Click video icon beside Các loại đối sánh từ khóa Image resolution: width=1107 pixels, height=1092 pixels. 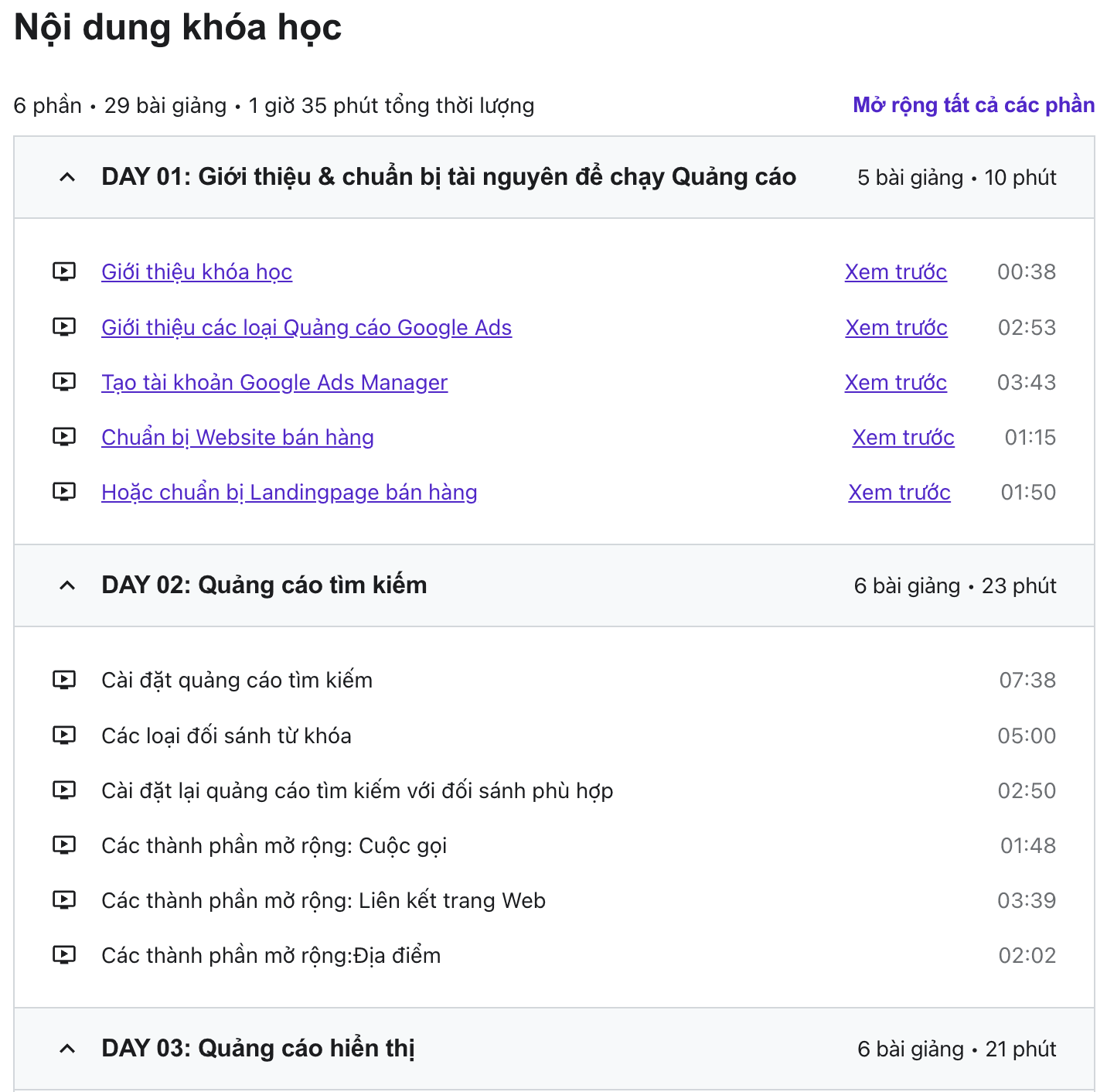point(64,735)
